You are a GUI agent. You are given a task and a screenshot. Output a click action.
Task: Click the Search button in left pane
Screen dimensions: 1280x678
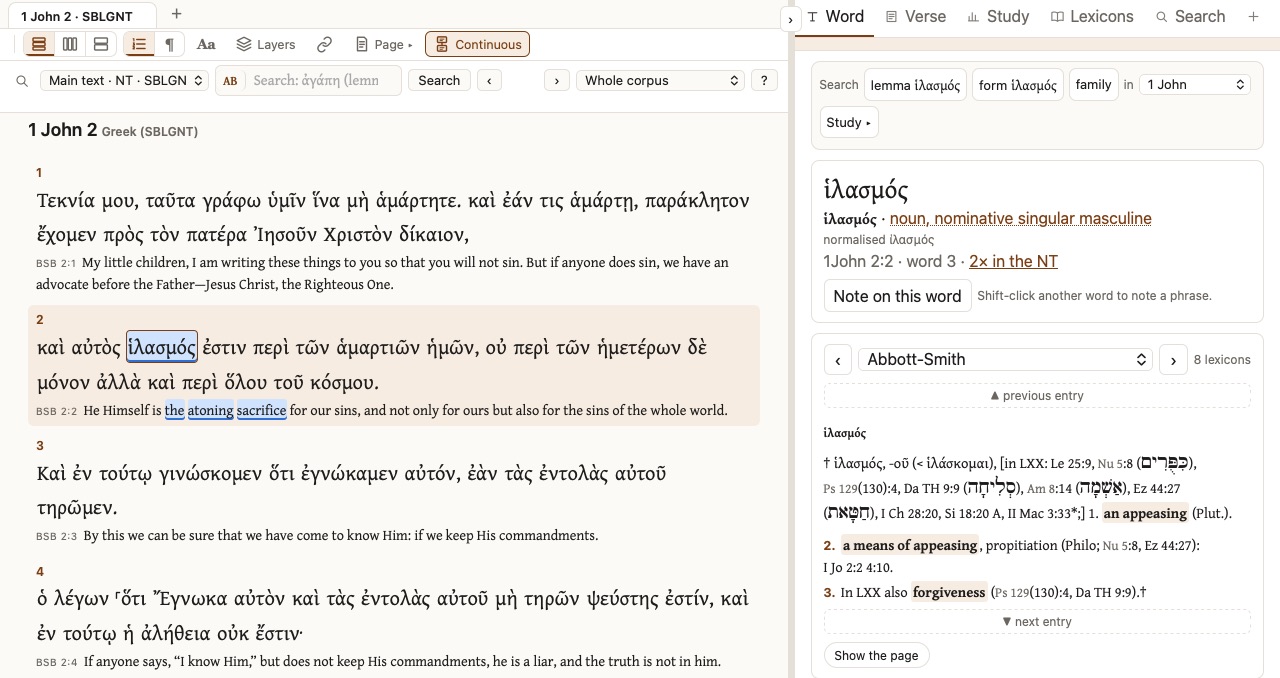click(439, 80)
